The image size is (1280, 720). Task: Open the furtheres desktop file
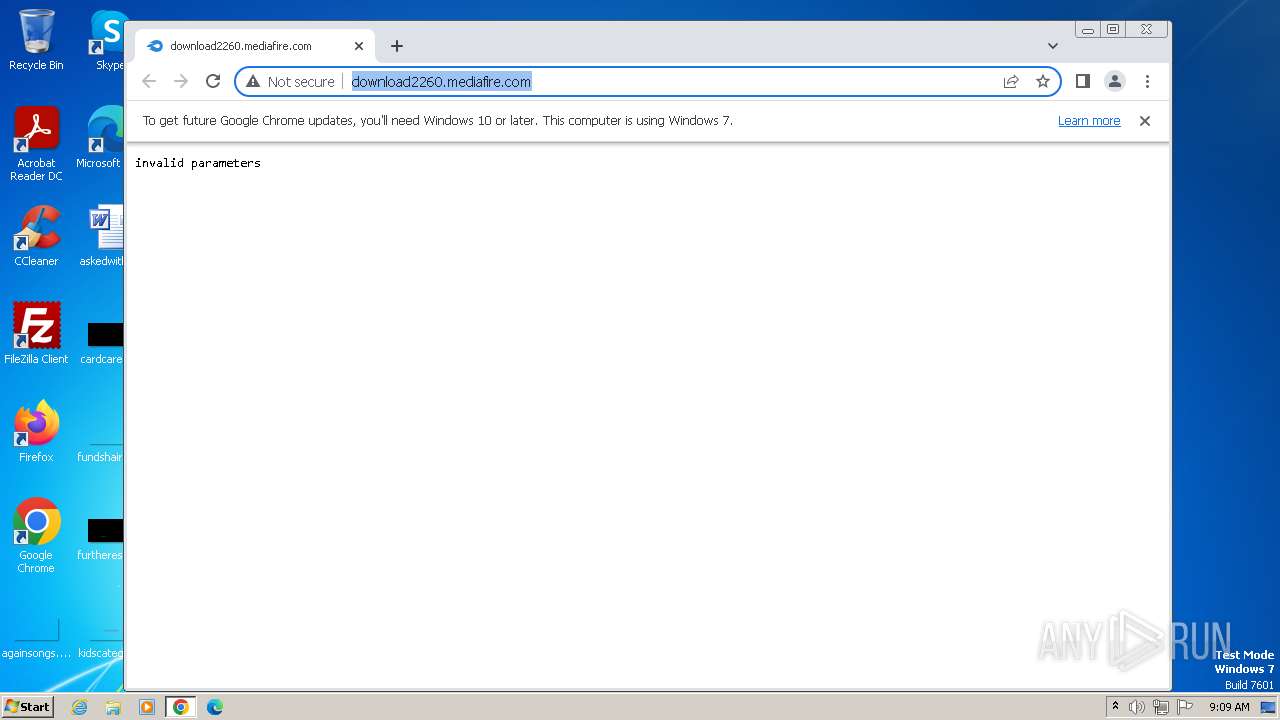pyautogui.click(x=102, y=538)
